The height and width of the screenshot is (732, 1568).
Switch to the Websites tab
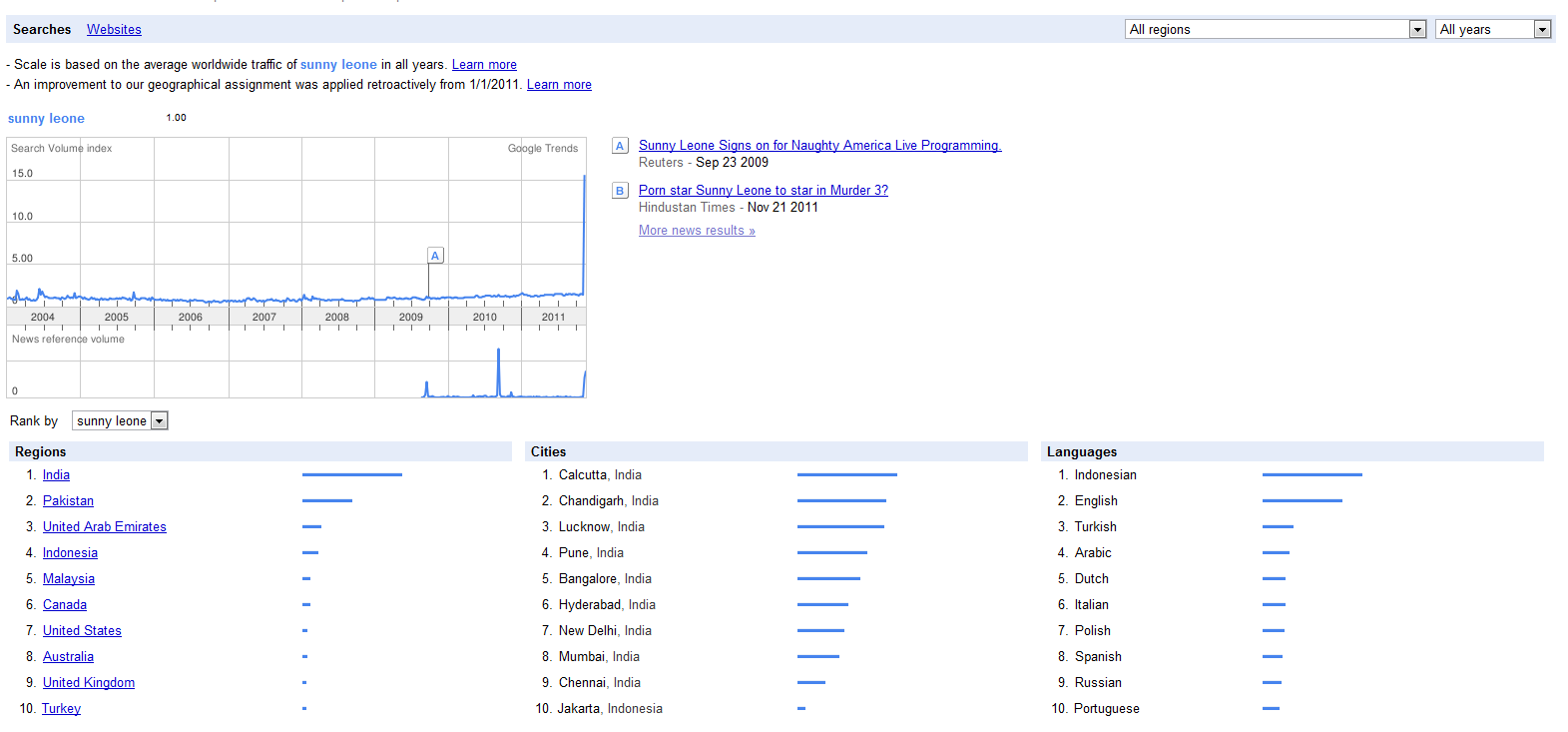pyautogui.click(x=114, y=29)
